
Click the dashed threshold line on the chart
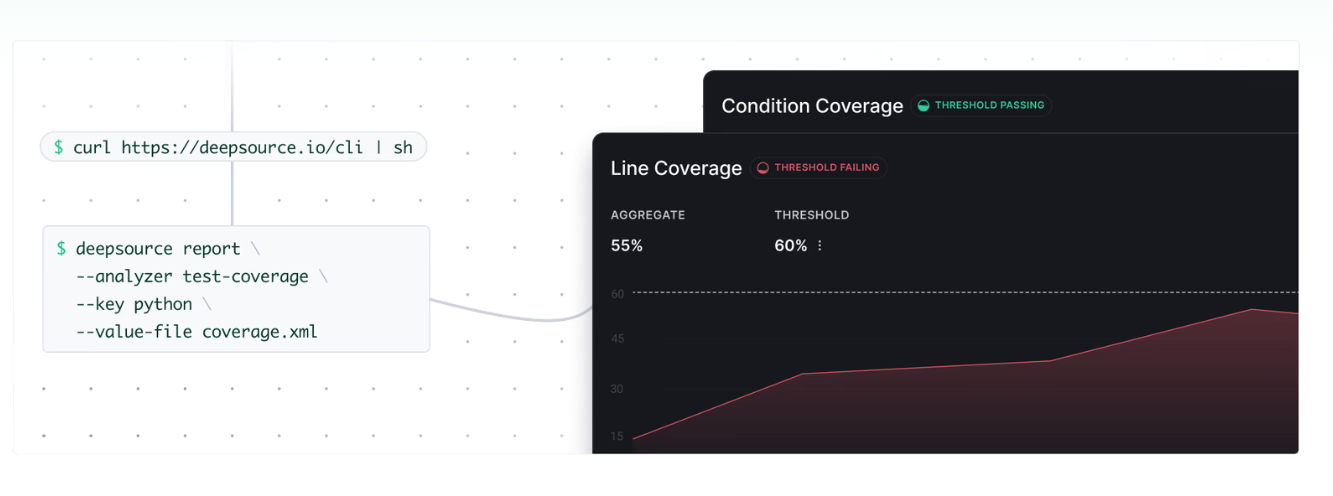pyautogui.click(x=965, y=292)
